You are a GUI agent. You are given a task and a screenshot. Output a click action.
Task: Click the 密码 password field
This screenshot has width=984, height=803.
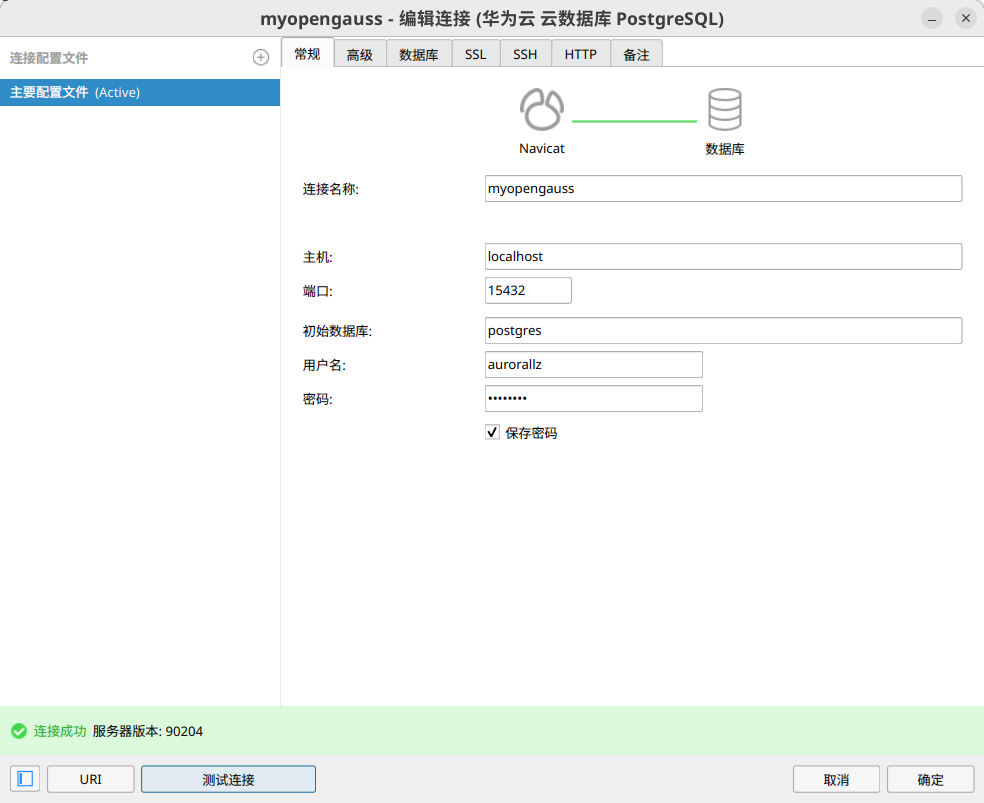coord(593,398)
